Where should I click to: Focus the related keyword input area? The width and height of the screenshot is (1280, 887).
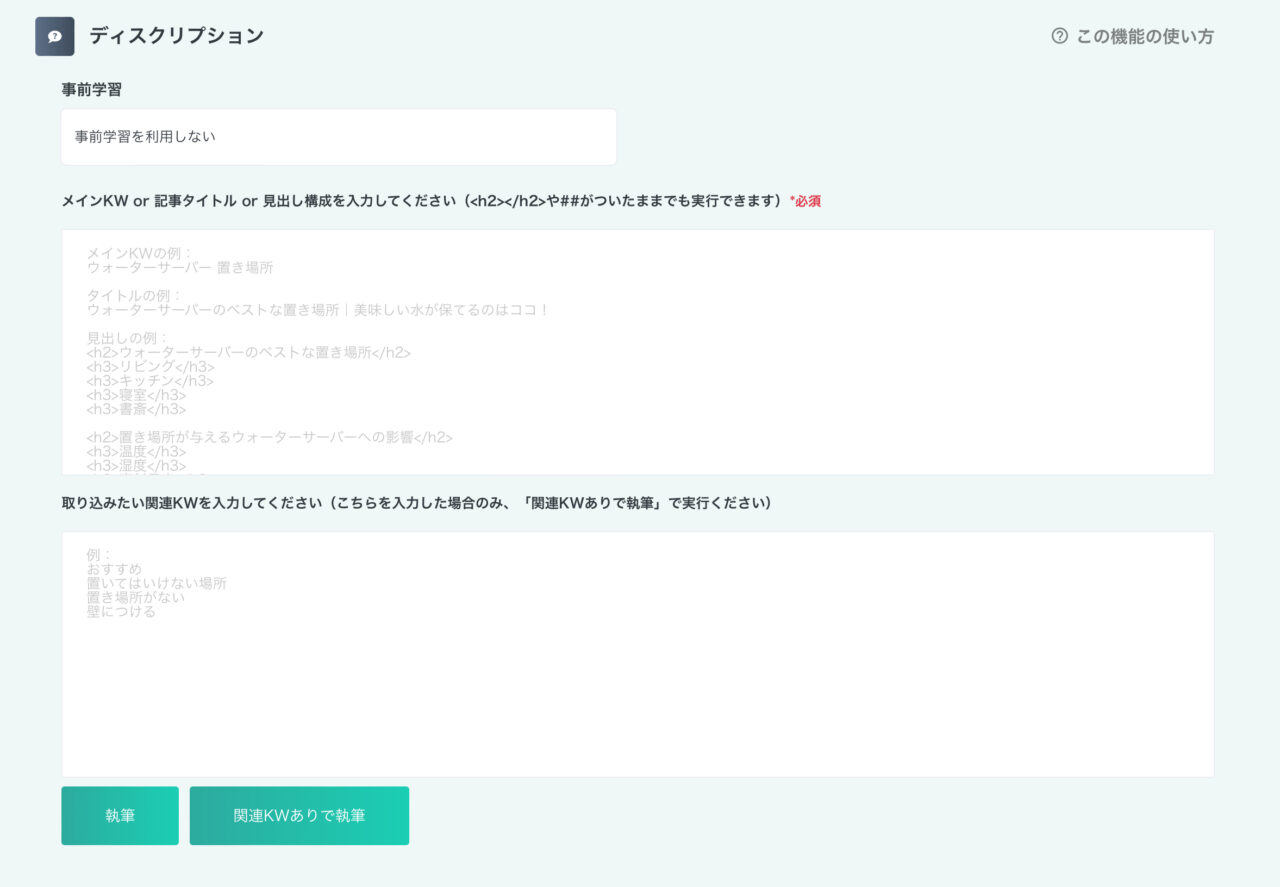640,654
